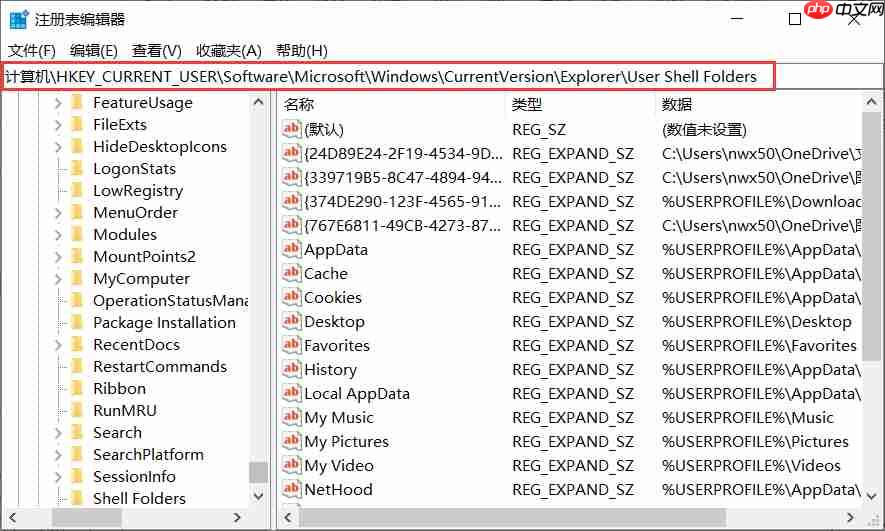885x531 pixels.
Task: Click the string icon of Local AppData value
Action: 291,393
